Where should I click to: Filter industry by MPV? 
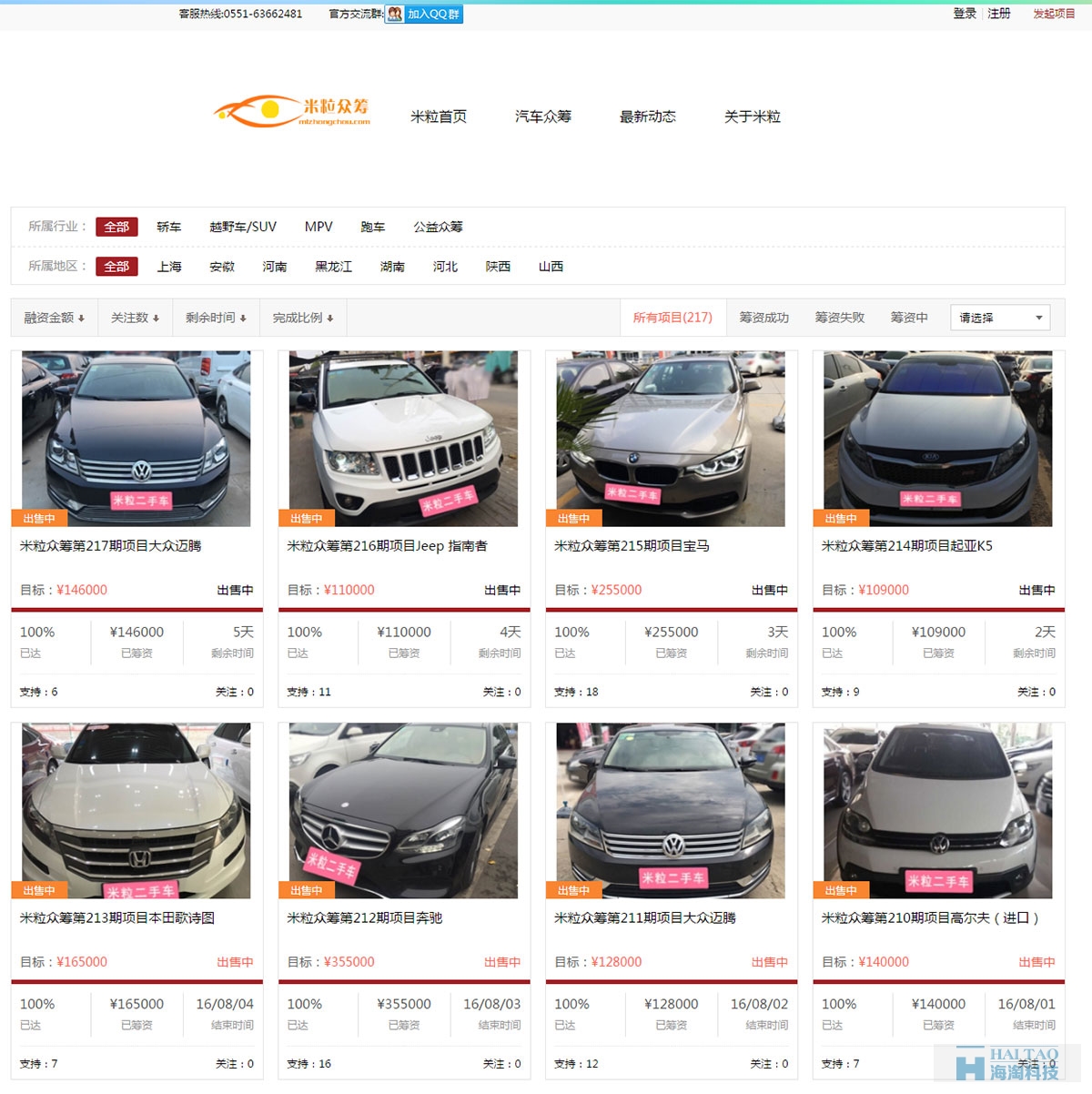[318, 227]
